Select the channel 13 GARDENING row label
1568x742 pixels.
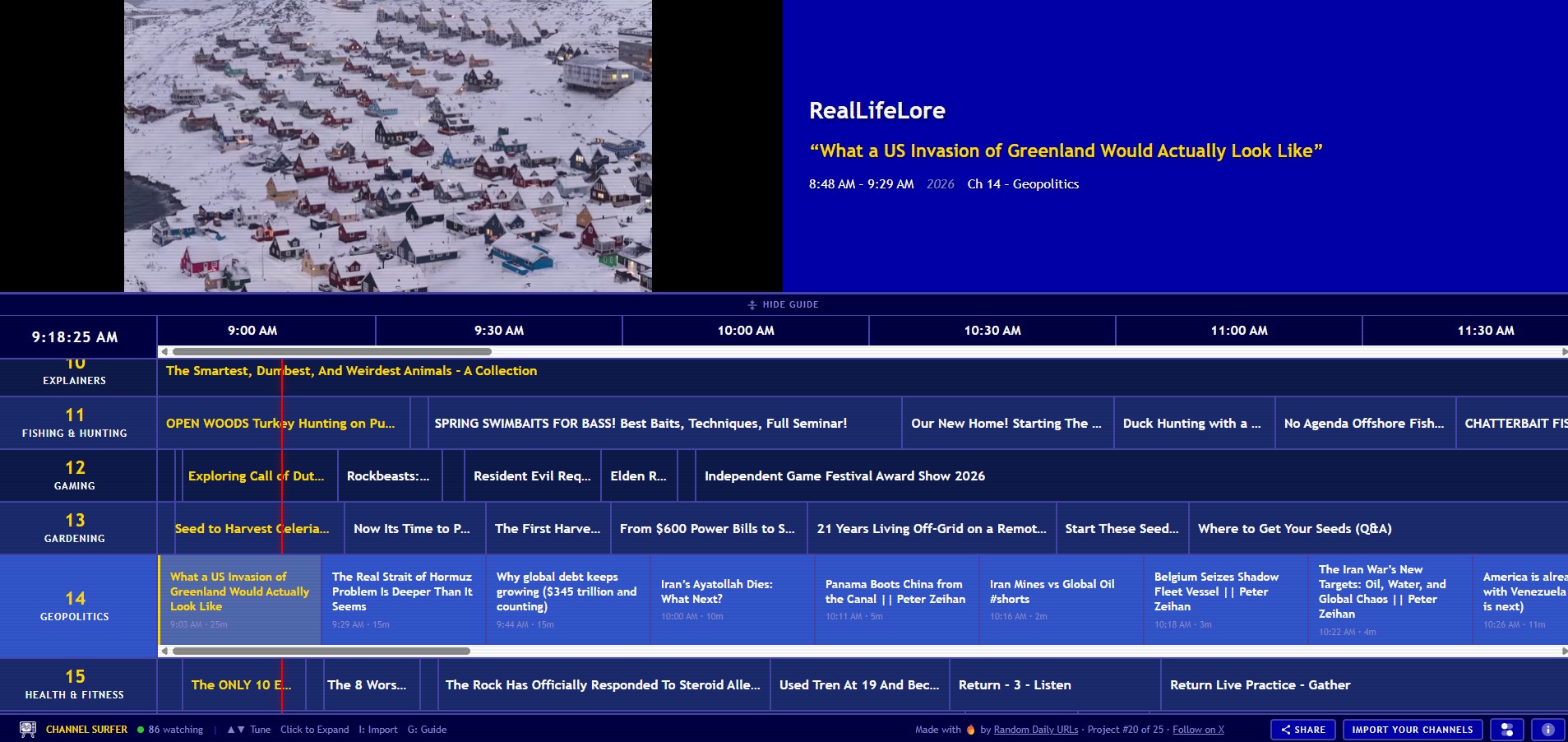coord(74,527)
